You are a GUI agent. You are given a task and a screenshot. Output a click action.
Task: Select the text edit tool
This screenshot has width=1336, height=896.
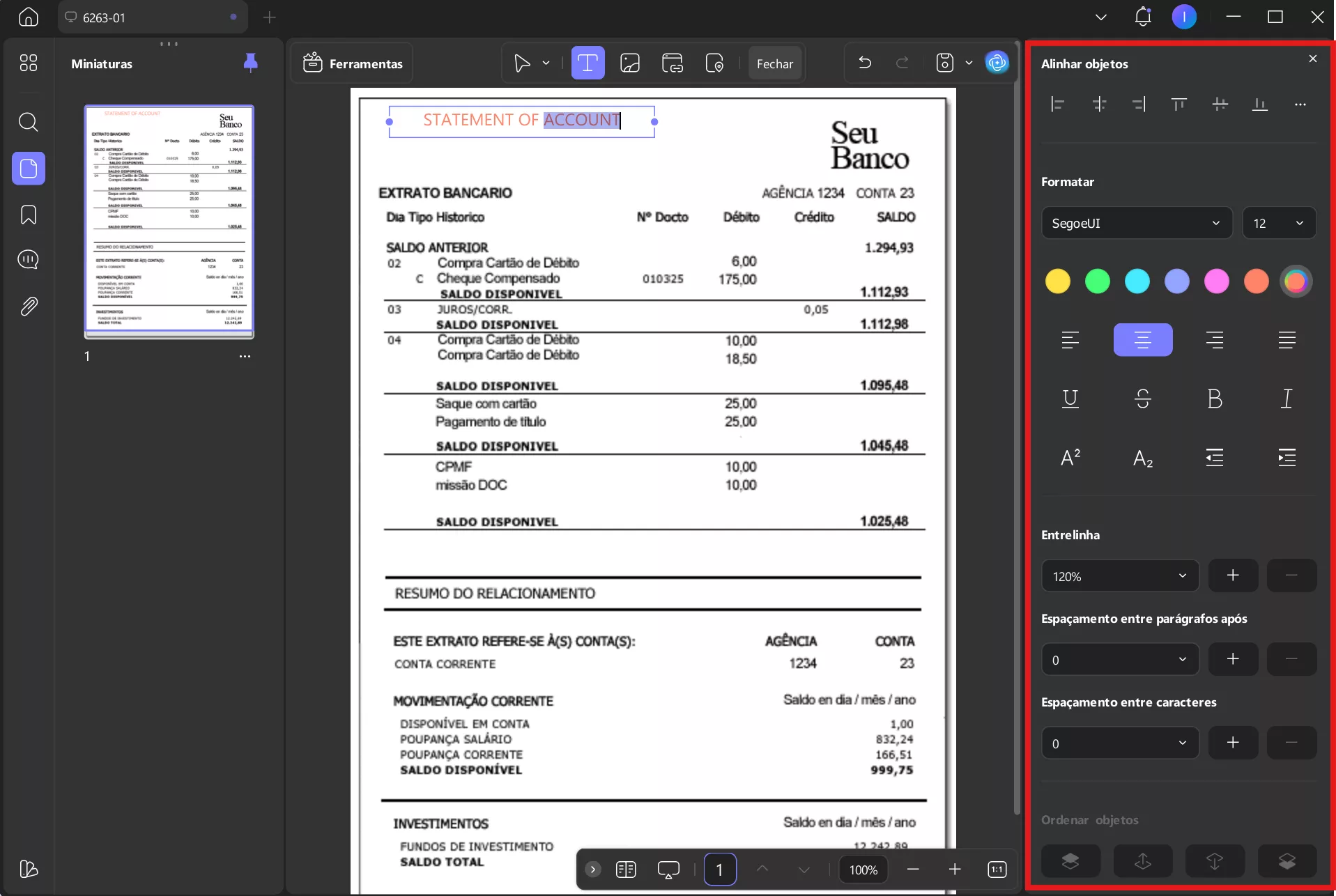click(x=588, y=63)
